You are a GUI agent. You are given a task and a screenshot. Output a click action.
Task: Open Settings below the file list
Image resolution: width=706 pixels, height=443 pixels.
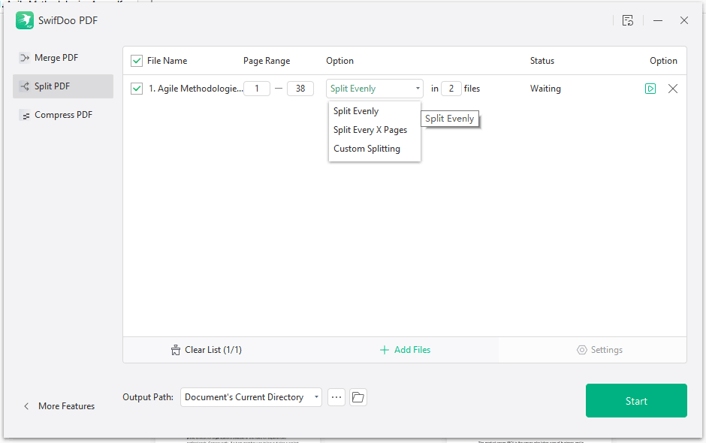(600, 350)
